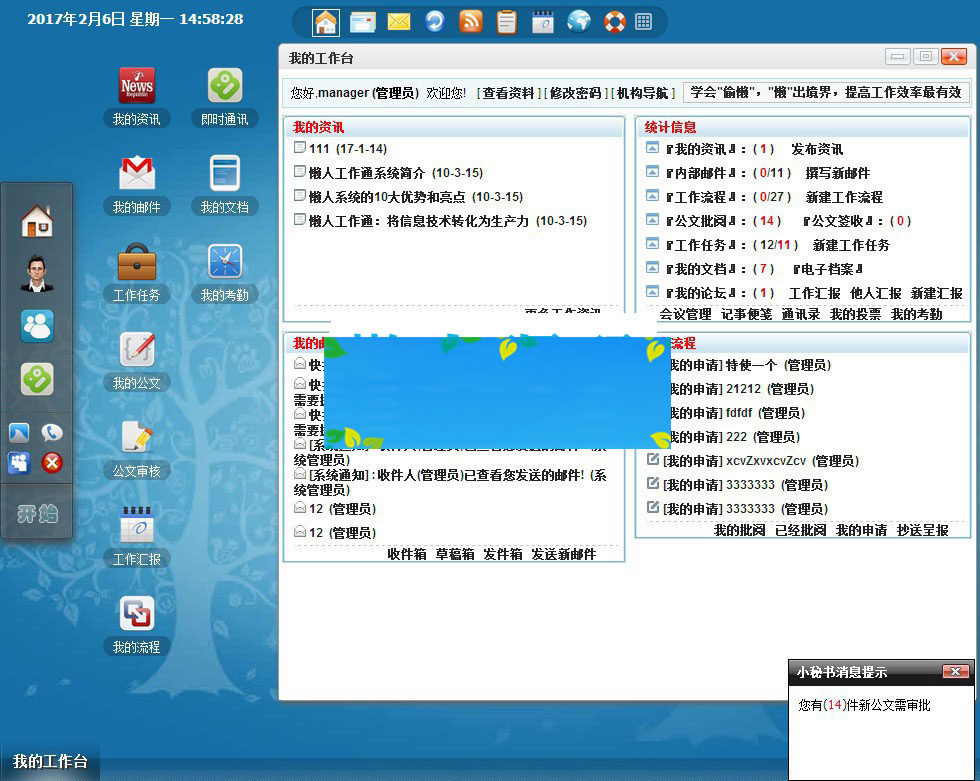The width and height of the screenshot is (980, 781).
Task: Expand the 内部邮件 statistics entry
Action: (651, 172)
